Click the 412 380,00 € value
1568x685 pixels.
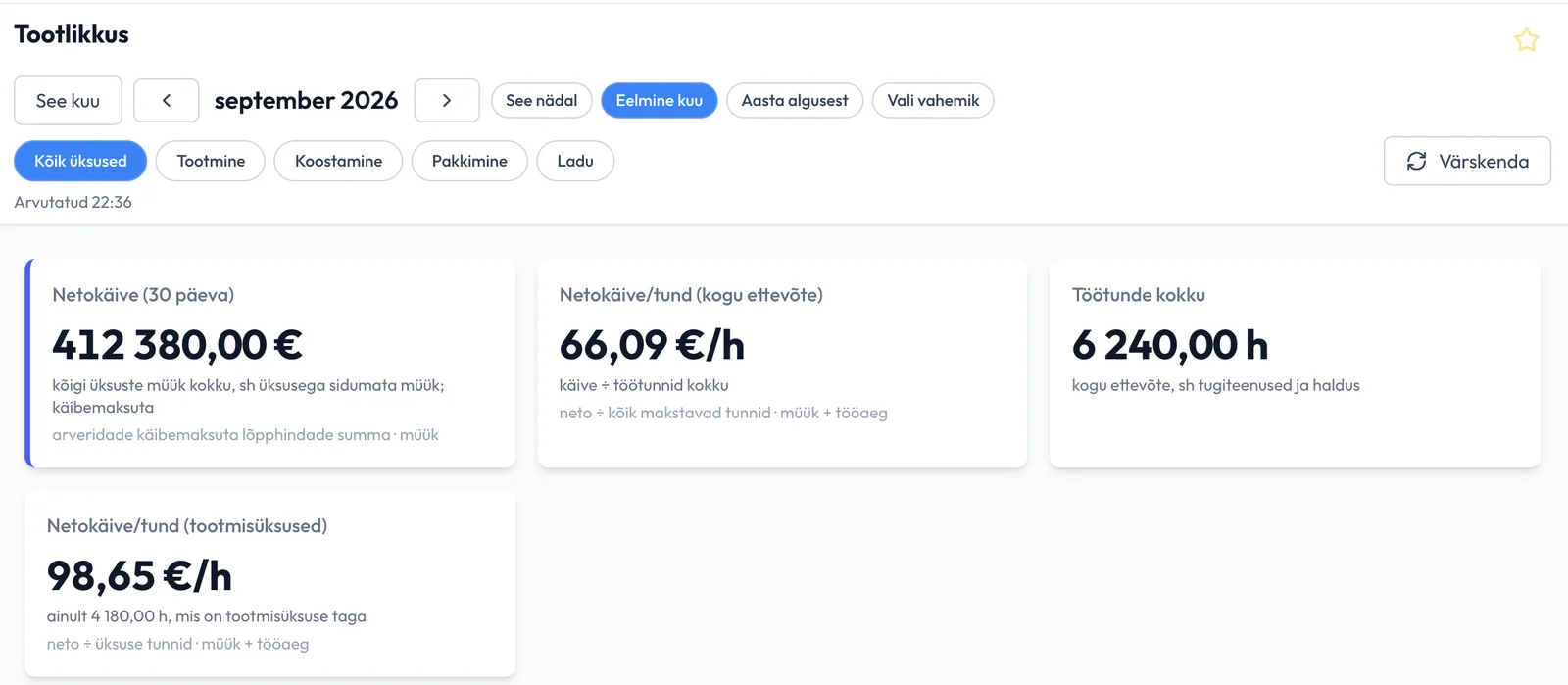[177, 345]
